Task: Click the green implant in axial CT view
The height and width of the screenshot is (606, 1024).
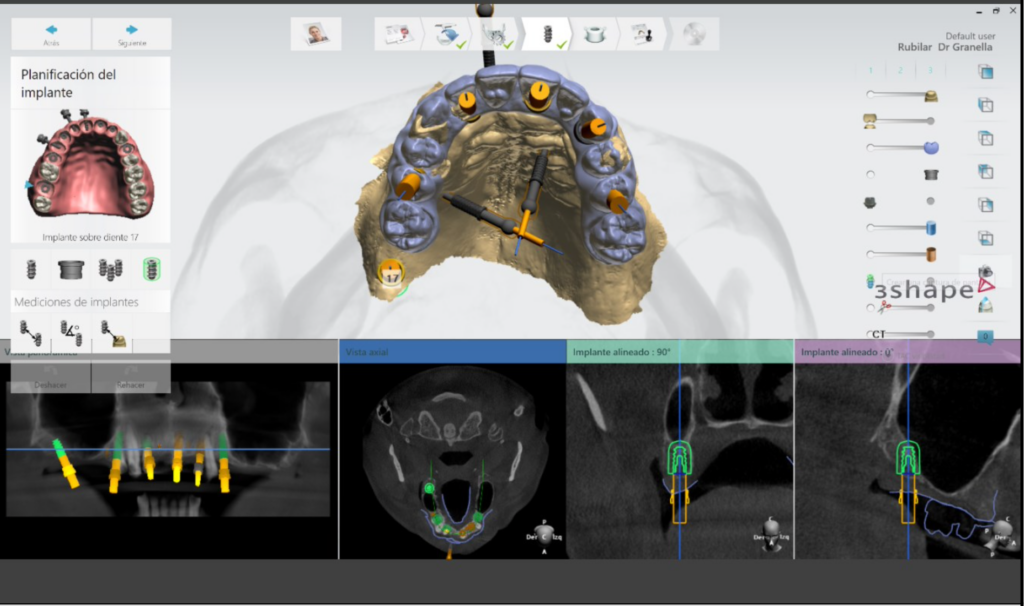Action: point(429,488)
